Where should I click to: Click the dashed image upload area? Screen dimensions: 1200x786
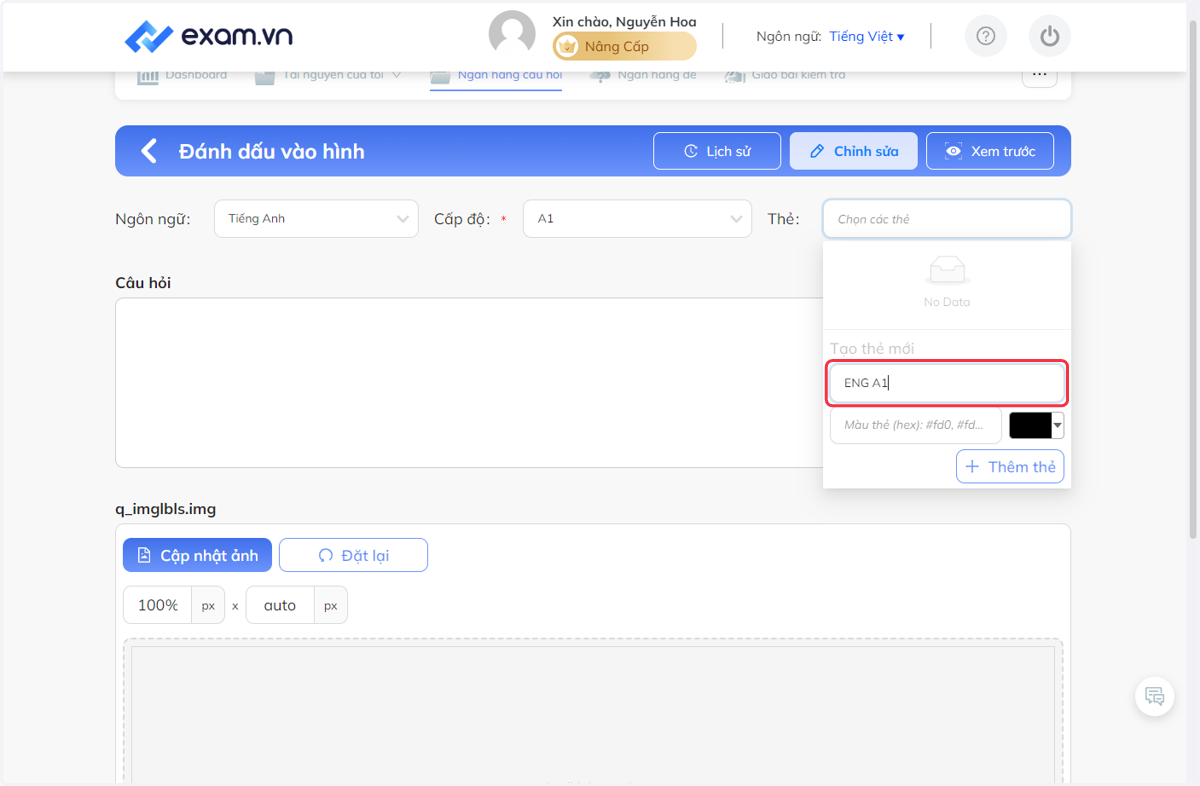pyautogui.click(x=593, y=712)
